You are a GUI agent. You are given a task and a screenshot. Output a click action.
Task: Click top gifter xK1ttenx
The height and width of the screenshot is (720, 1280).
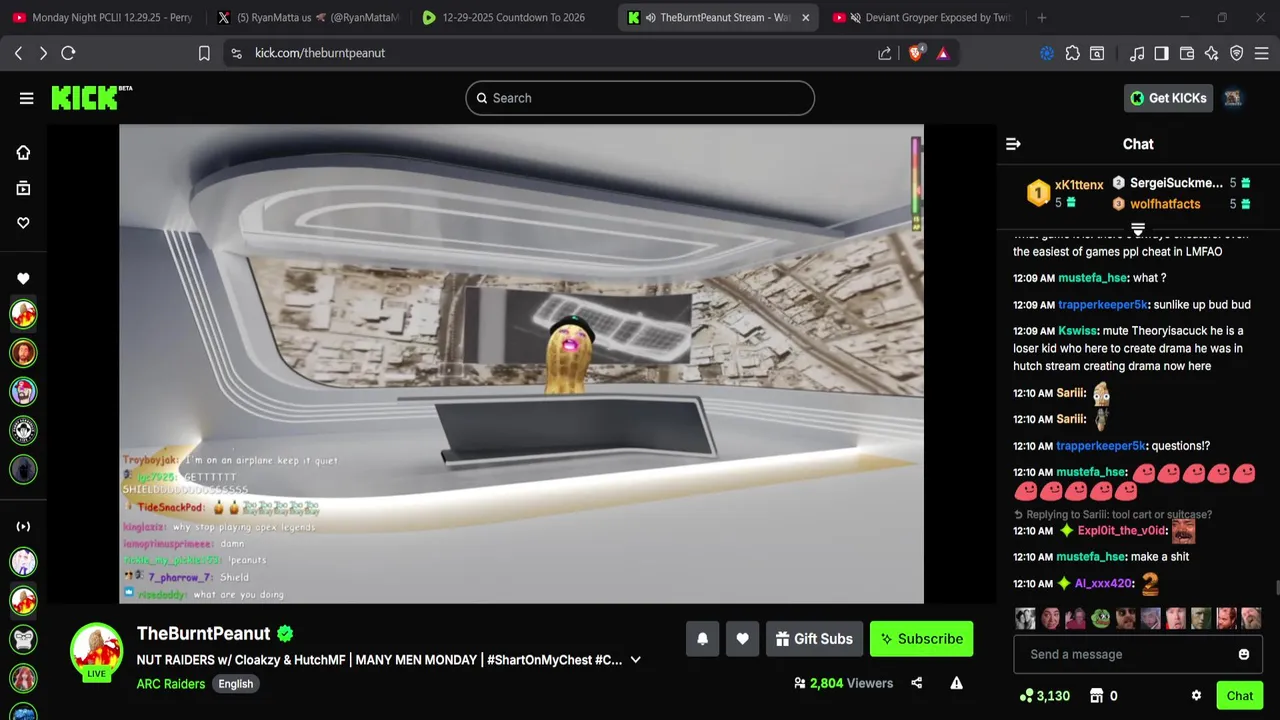pyautogui.click(x=1079, y=185)
